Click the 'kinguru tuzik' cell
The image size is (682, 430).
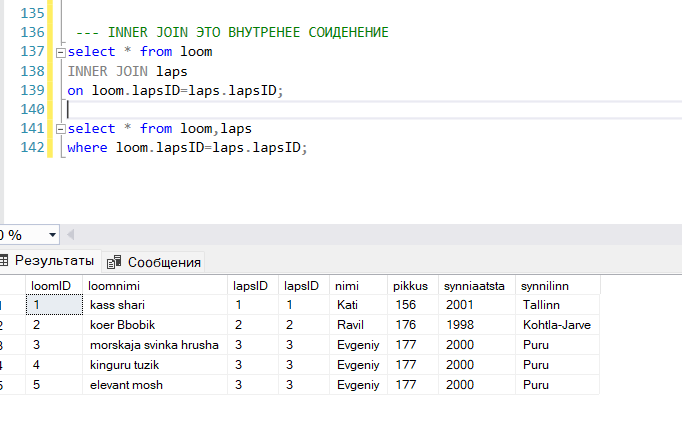click(155, 365)
